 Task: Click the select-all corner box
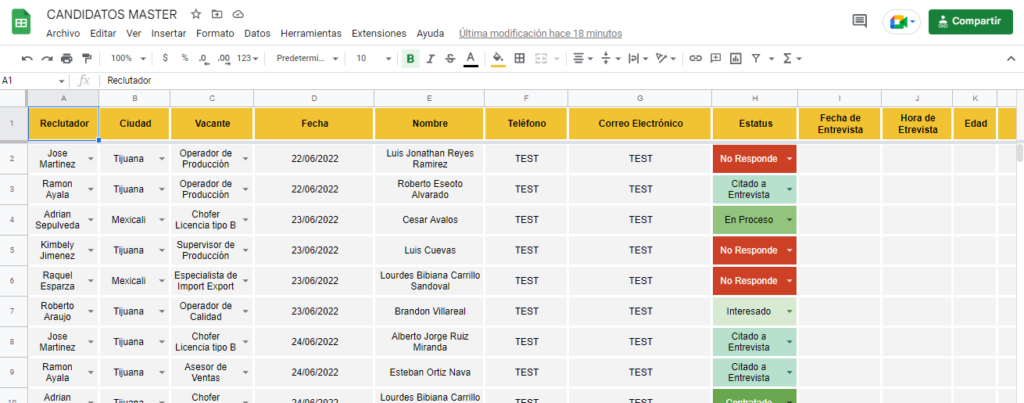(x=13, y=98)
